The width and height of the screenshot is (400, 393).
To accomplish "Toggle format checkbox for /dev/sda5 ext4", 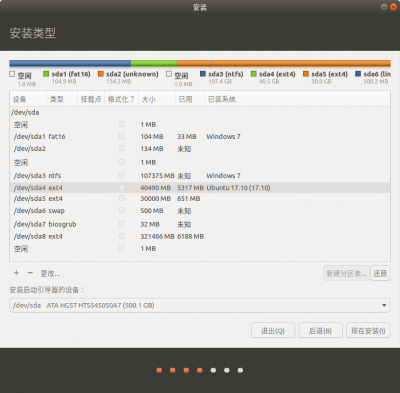I will point(122,198).
